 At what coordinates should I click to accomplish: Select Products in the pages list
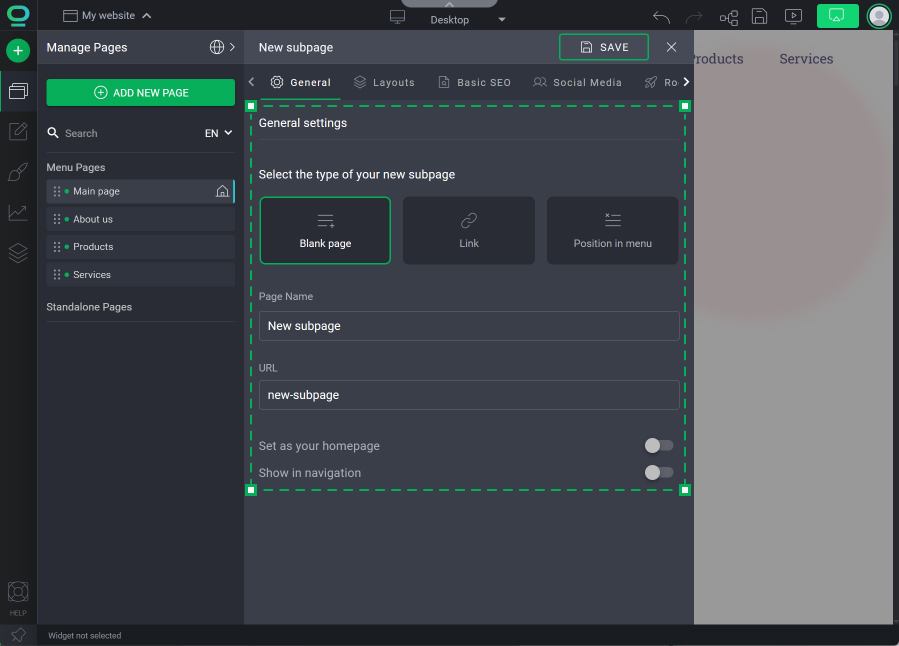click(140, 246)
